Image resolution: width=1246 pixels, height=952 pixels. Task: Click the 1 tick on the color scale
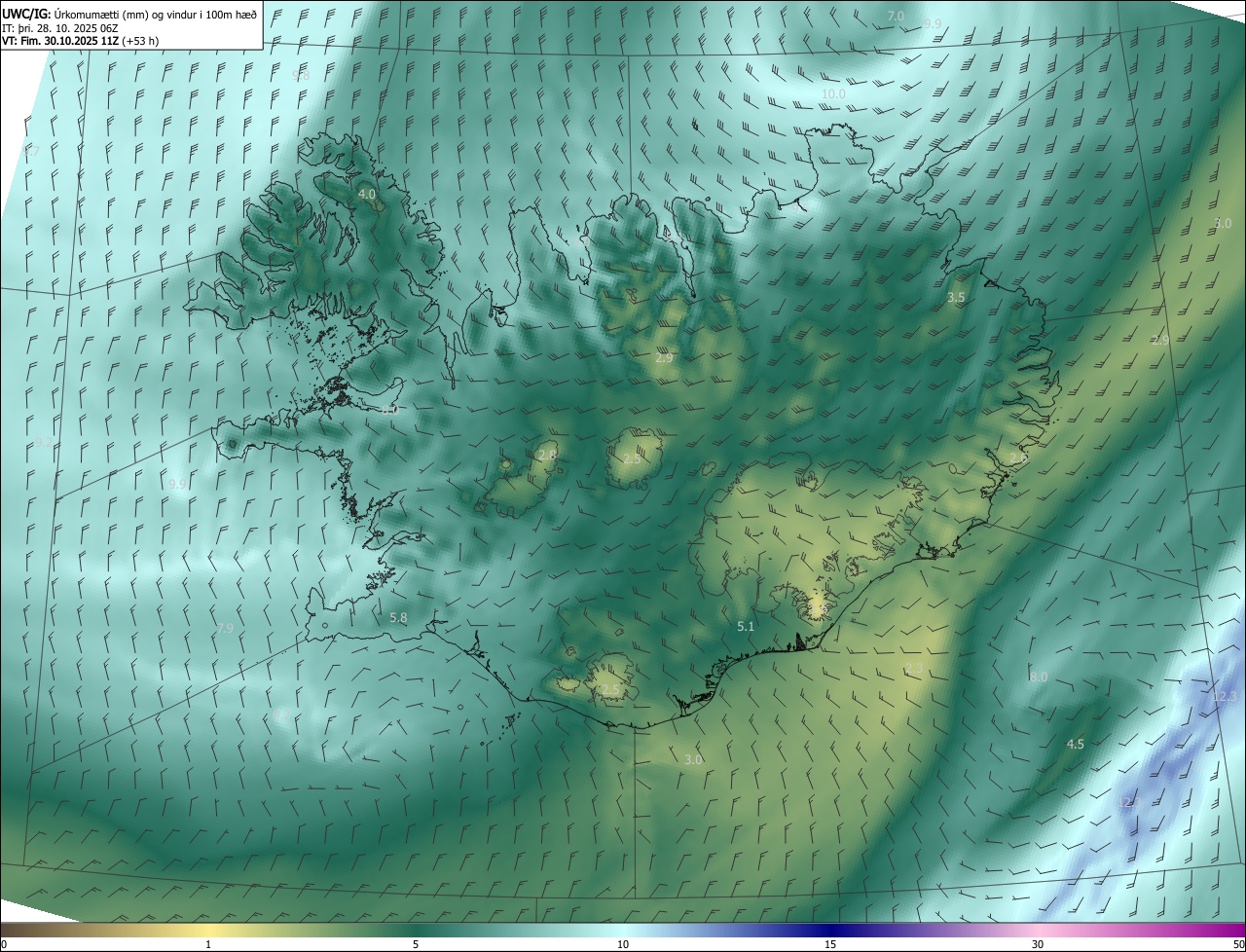tap(208, 944)
